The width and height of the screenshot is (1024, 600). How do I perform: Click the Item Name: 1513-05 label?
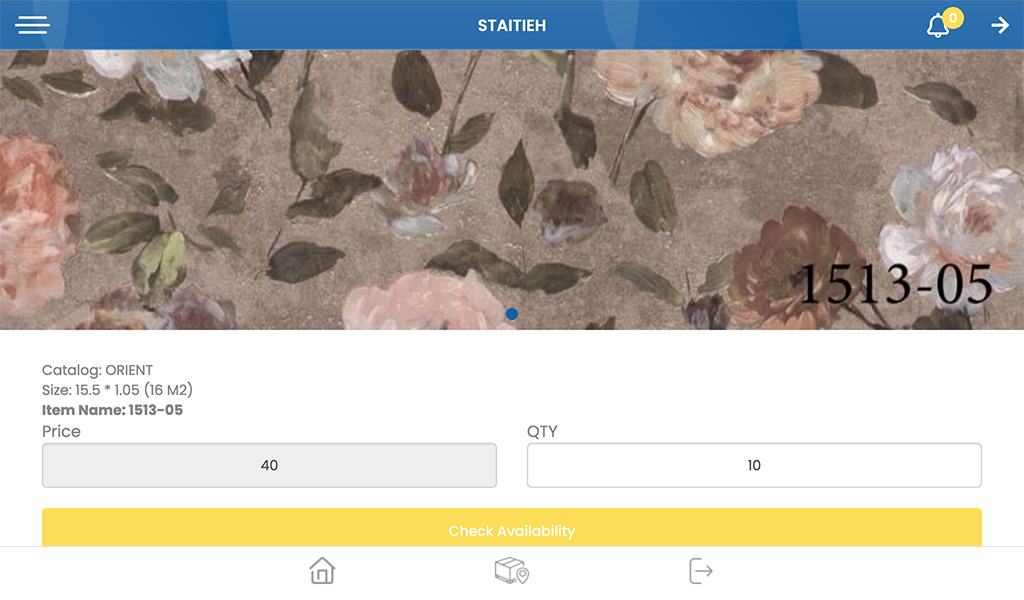pos(112,410)
